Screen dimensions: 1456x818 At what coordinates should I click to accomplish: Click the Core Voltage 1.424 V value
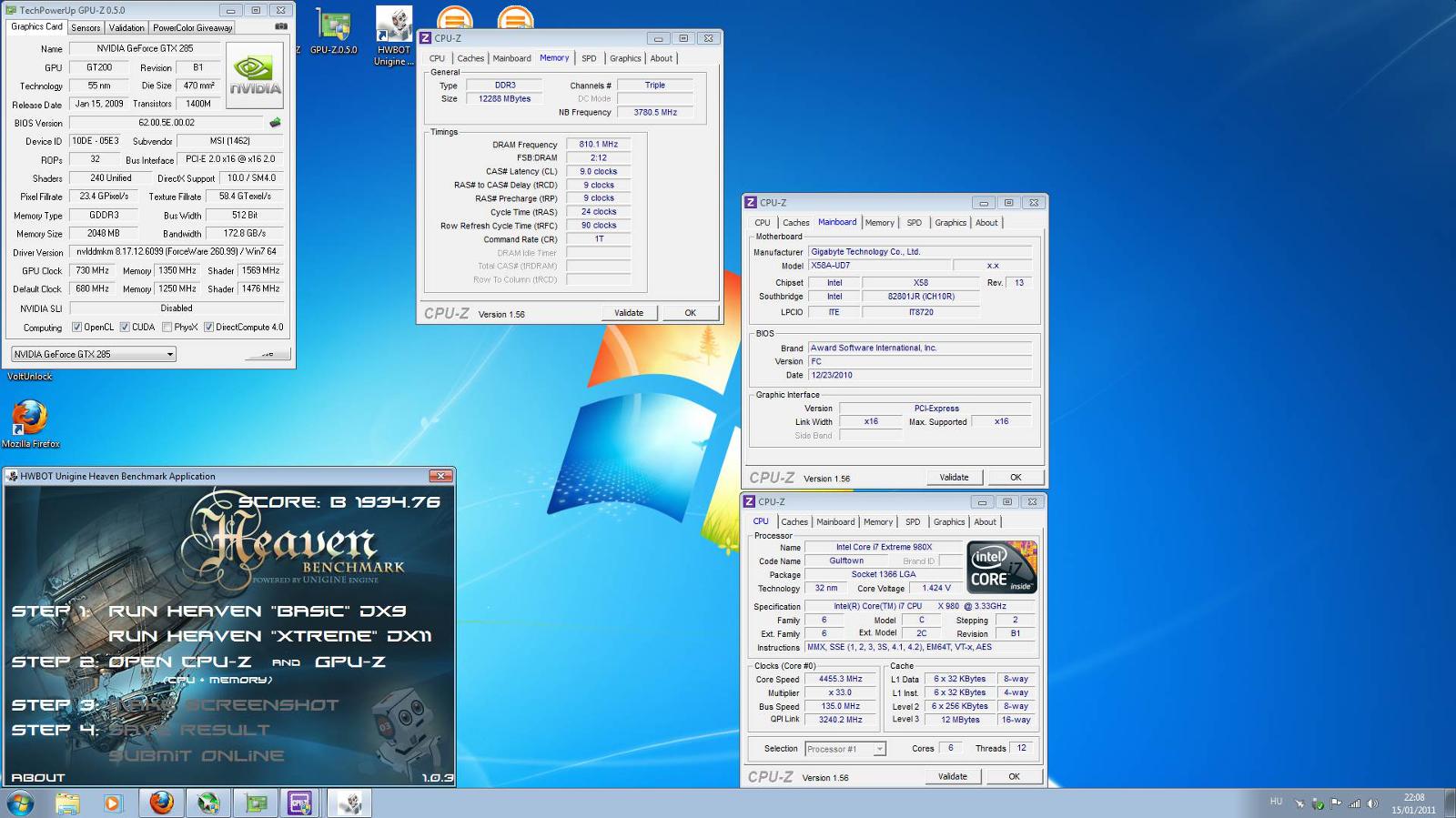936,589
